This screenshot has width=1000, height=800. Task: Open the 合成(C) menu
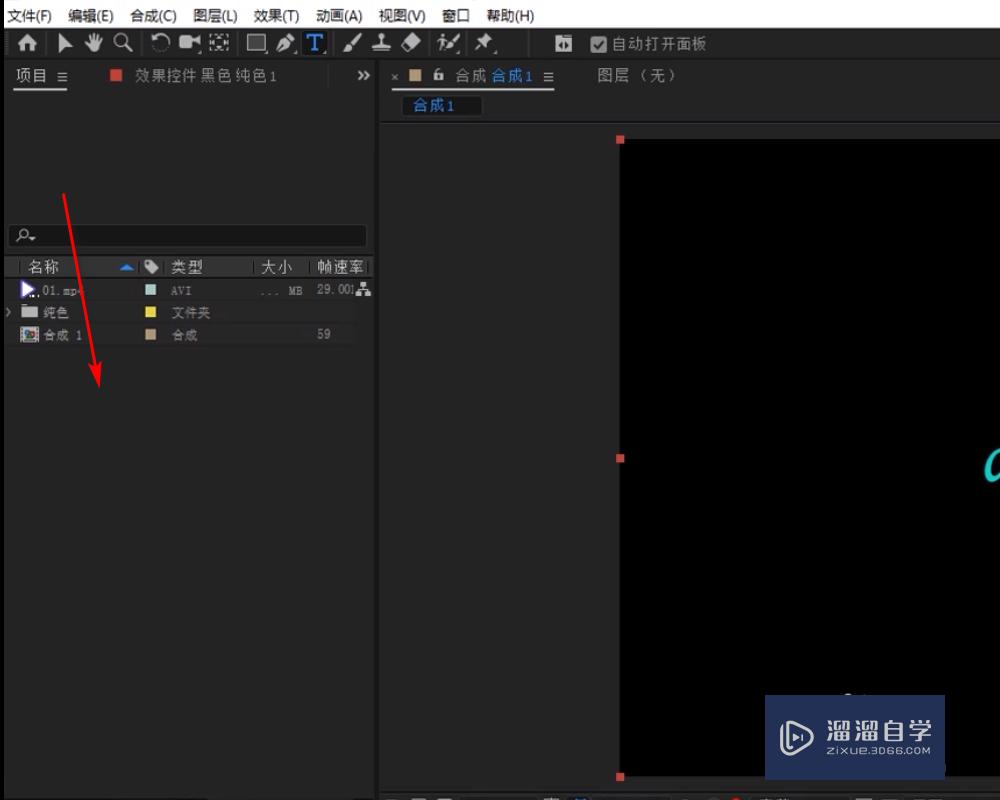click(153, 15)
